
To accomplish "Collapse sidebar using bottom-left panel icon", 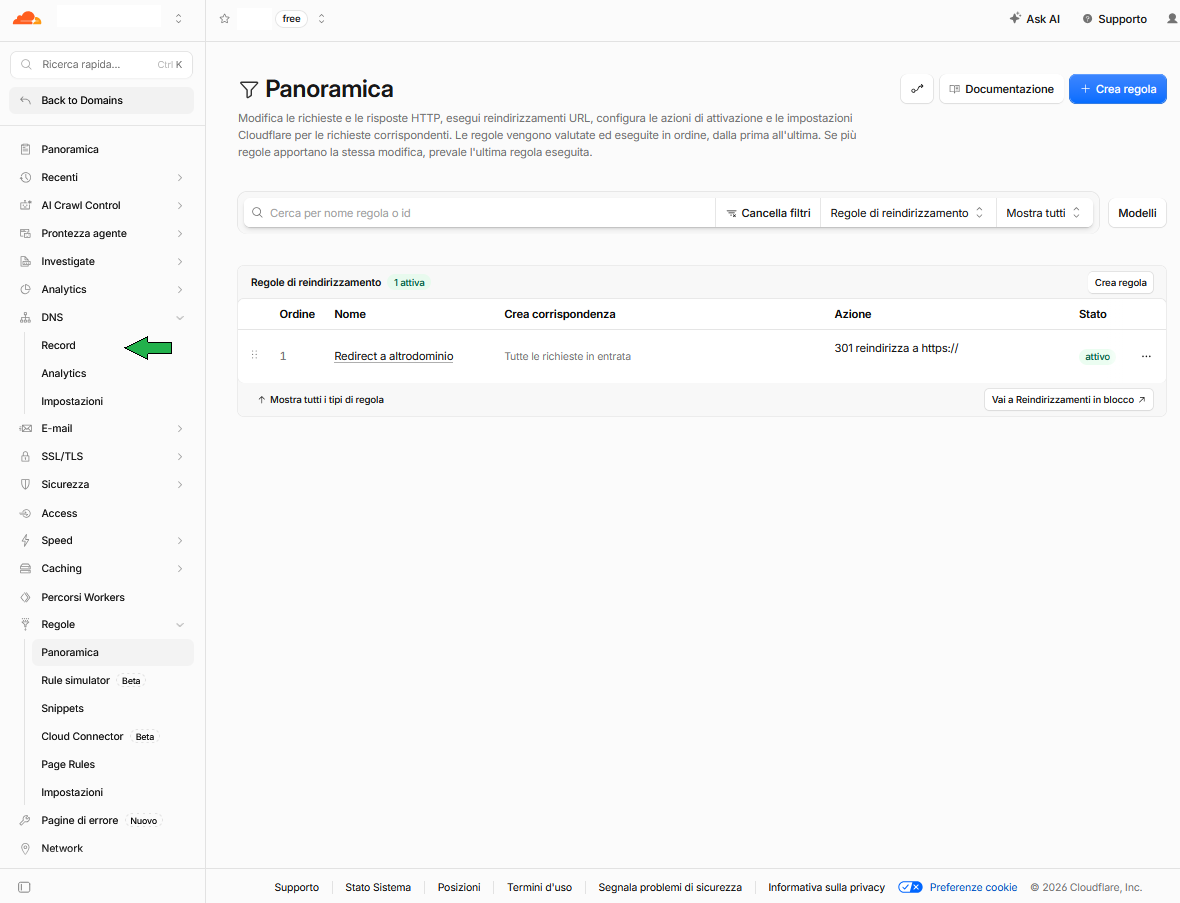I will coord(24,887).
